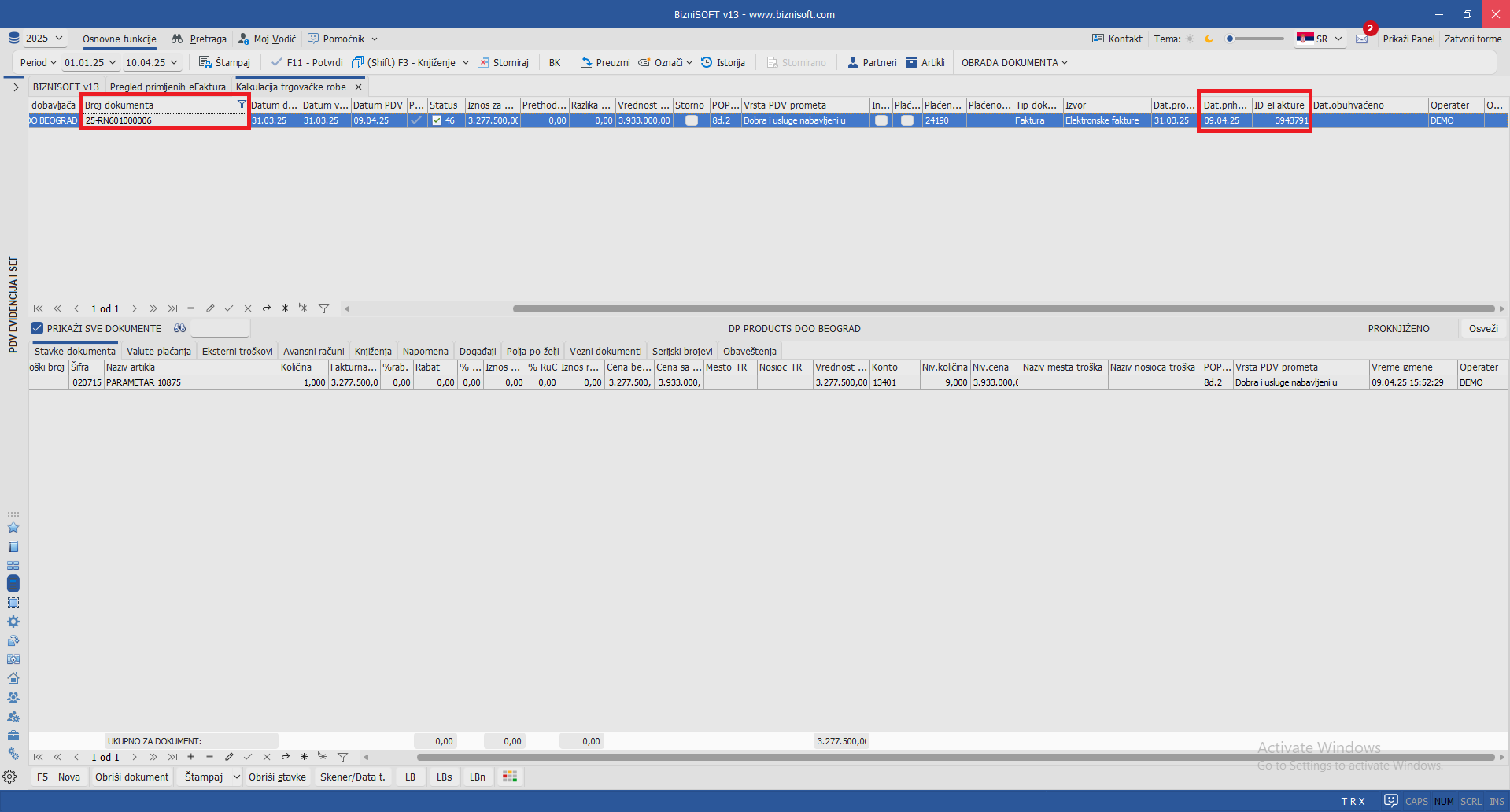Image resolution: width=1510 pixels, height=812 pixels.
Task: Switch to Pregled primljenih eFaktura tab
Action: pyautogui.click(x=168, y=87)
